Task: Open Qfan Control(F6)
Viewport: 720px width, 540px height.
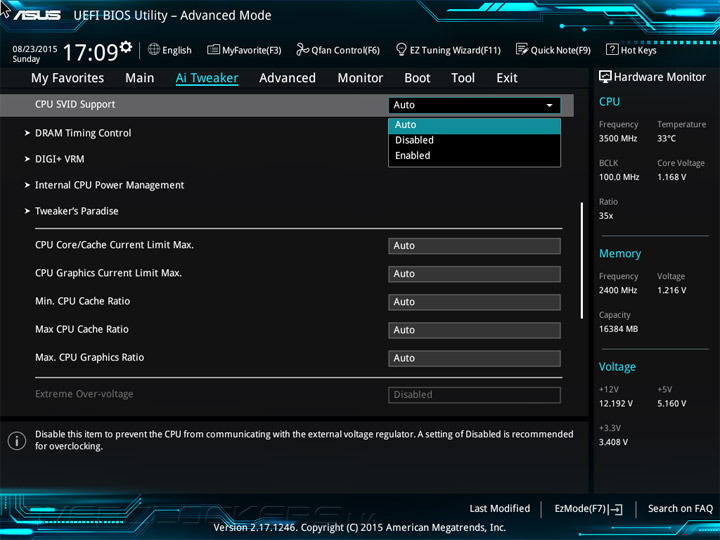Action: (338, 50)
